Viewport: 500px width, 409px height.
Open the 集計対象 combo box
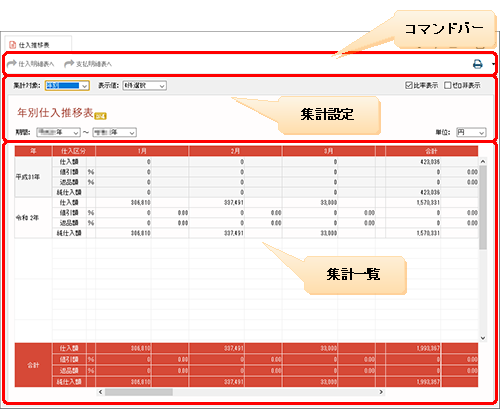click(x=67, y=86)
